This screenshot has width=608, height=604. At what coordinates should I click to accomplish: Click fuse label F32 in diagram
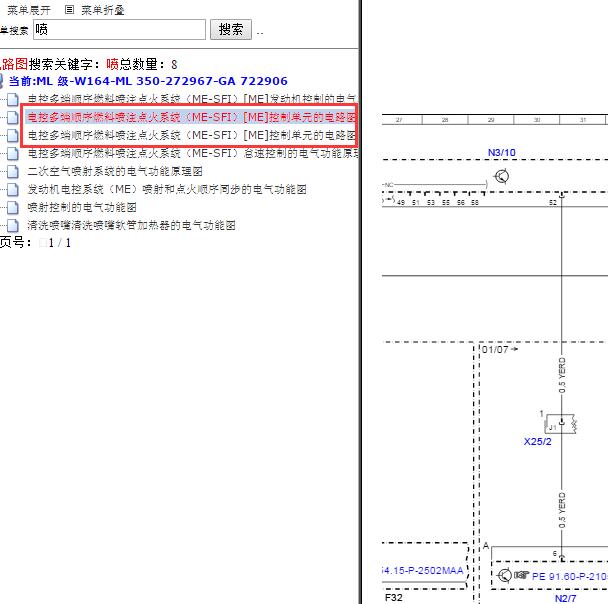(394, 597)
